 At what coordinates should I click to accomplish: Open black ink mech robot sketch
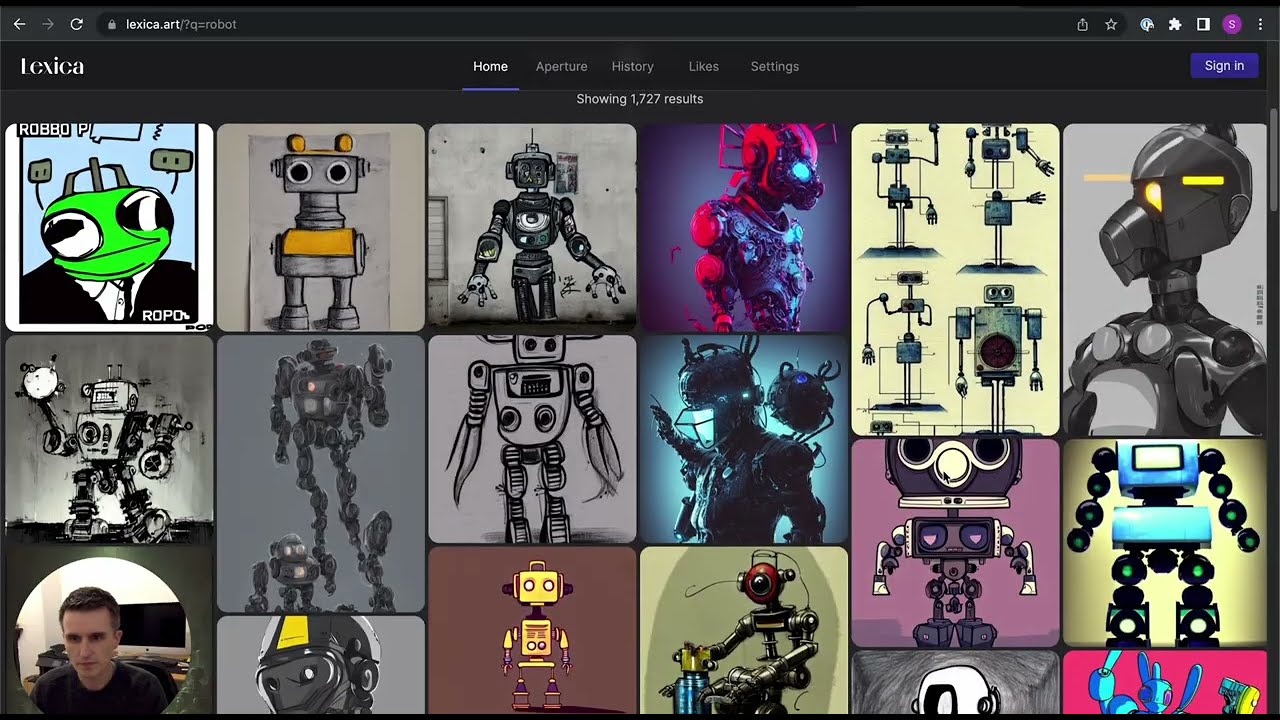pyautogui.click(x=109, y=439)
